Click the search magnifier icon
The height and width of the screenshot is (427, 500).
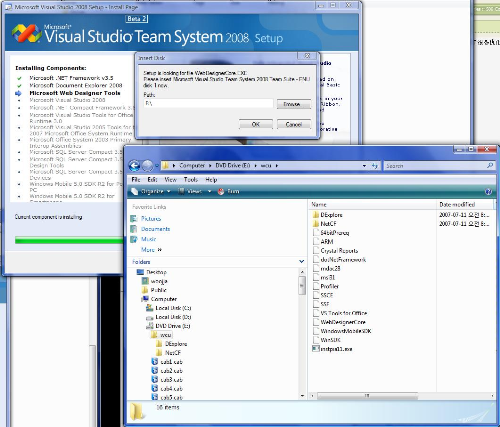point(490,165)
